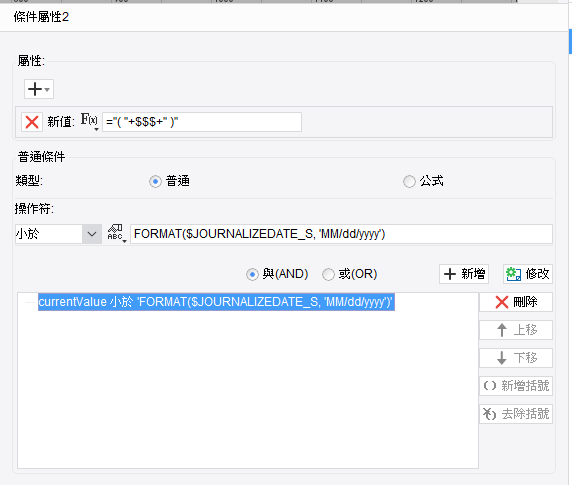The image size is (572, 485).
Task: Choose the 或(OR) radio button
Action: point(328,274)
